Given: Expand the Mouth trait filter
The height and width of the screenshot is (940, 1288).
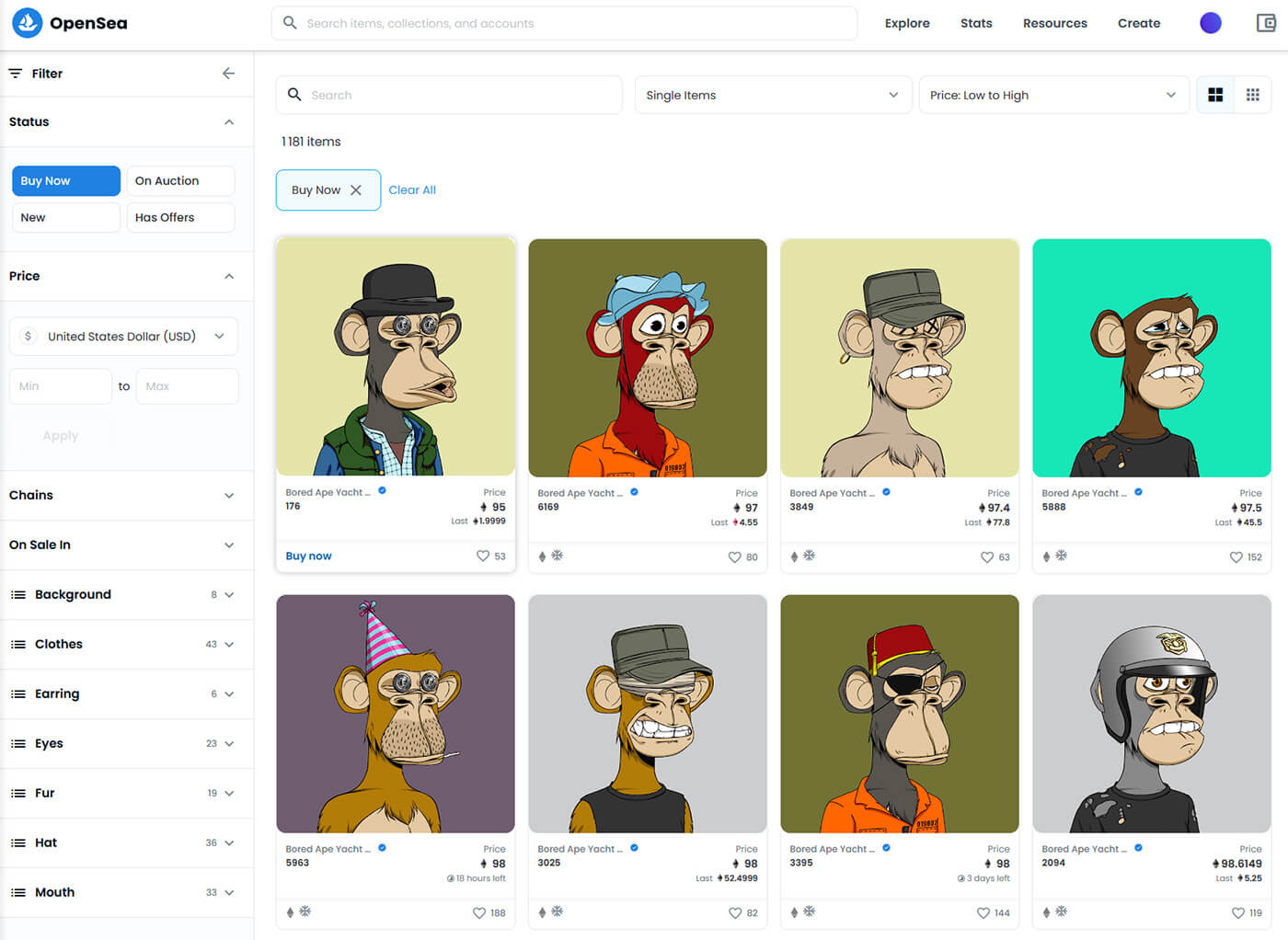Looking at the screenshot, I should (x=126, y=893).
